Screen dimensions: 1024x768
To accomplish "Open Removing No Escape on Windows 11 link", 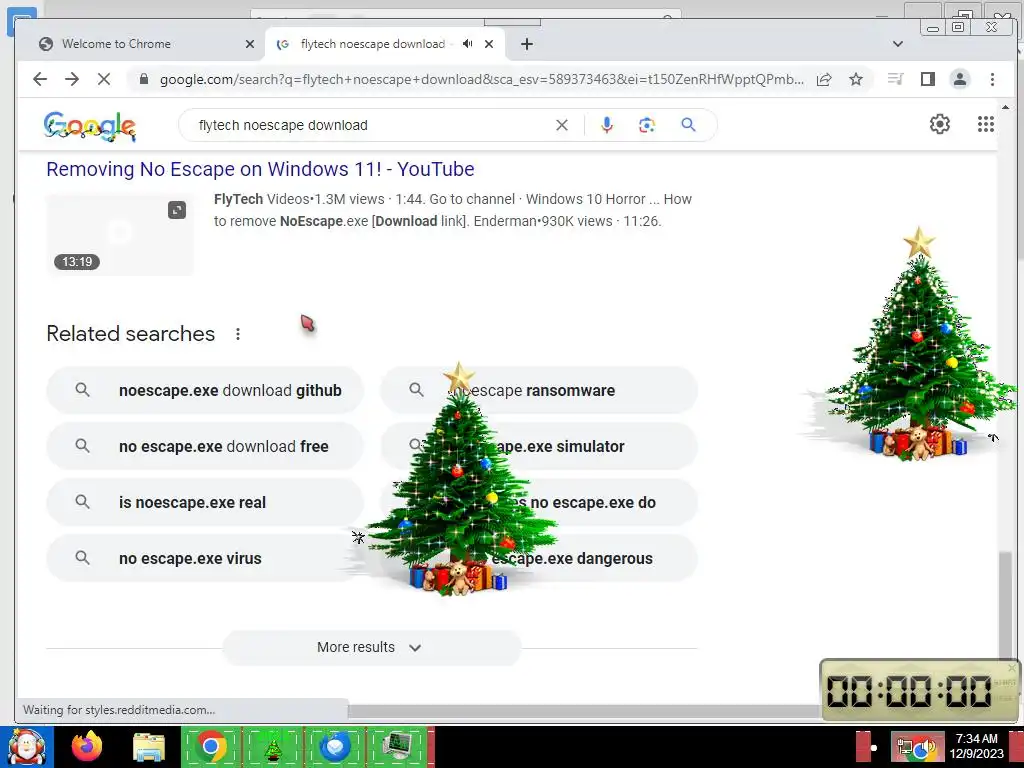I will pyautogui.click(x=260, y=169).
